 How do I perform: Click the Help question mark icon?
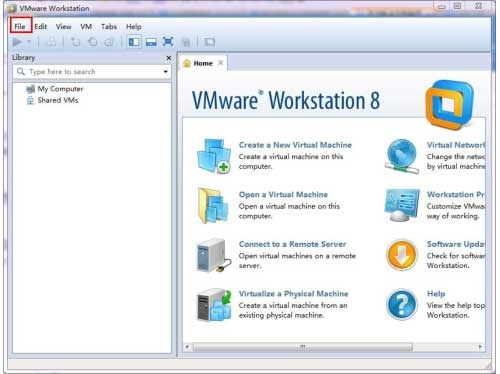(402, 305)
